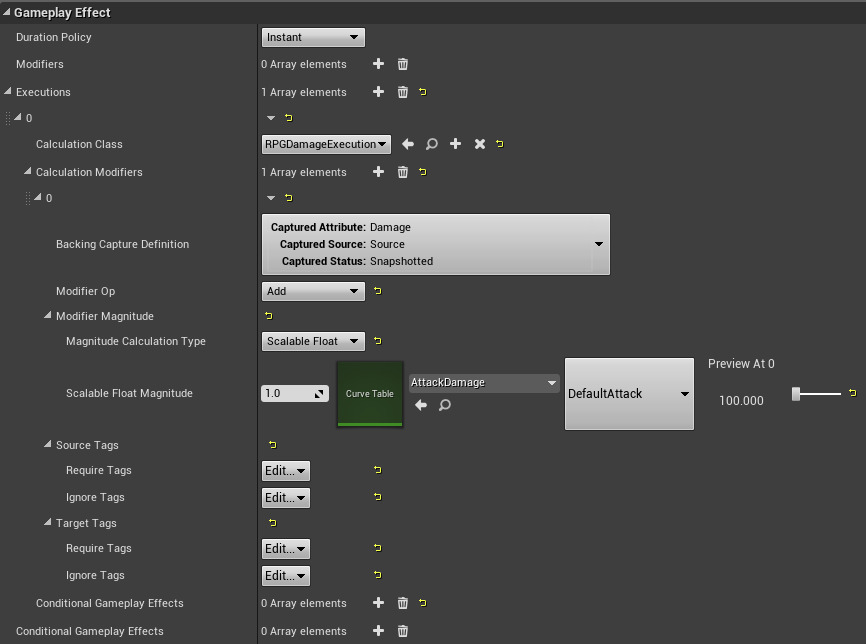Image resolution: width=866 pixels, height=644 pixels.
Task: Click the Scalable Float Magnitude value field
Action: (x=286, y=394)
